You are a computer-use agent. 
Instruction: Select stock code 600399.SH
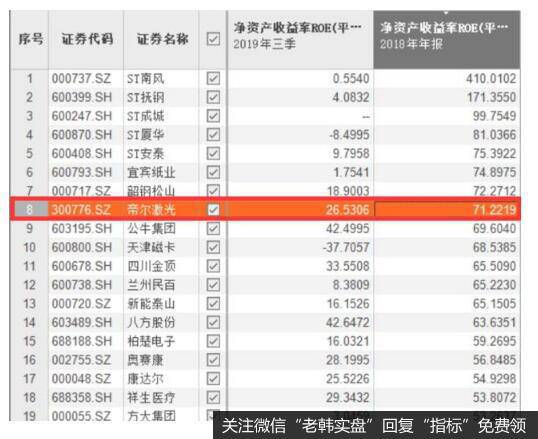[82, 97]
